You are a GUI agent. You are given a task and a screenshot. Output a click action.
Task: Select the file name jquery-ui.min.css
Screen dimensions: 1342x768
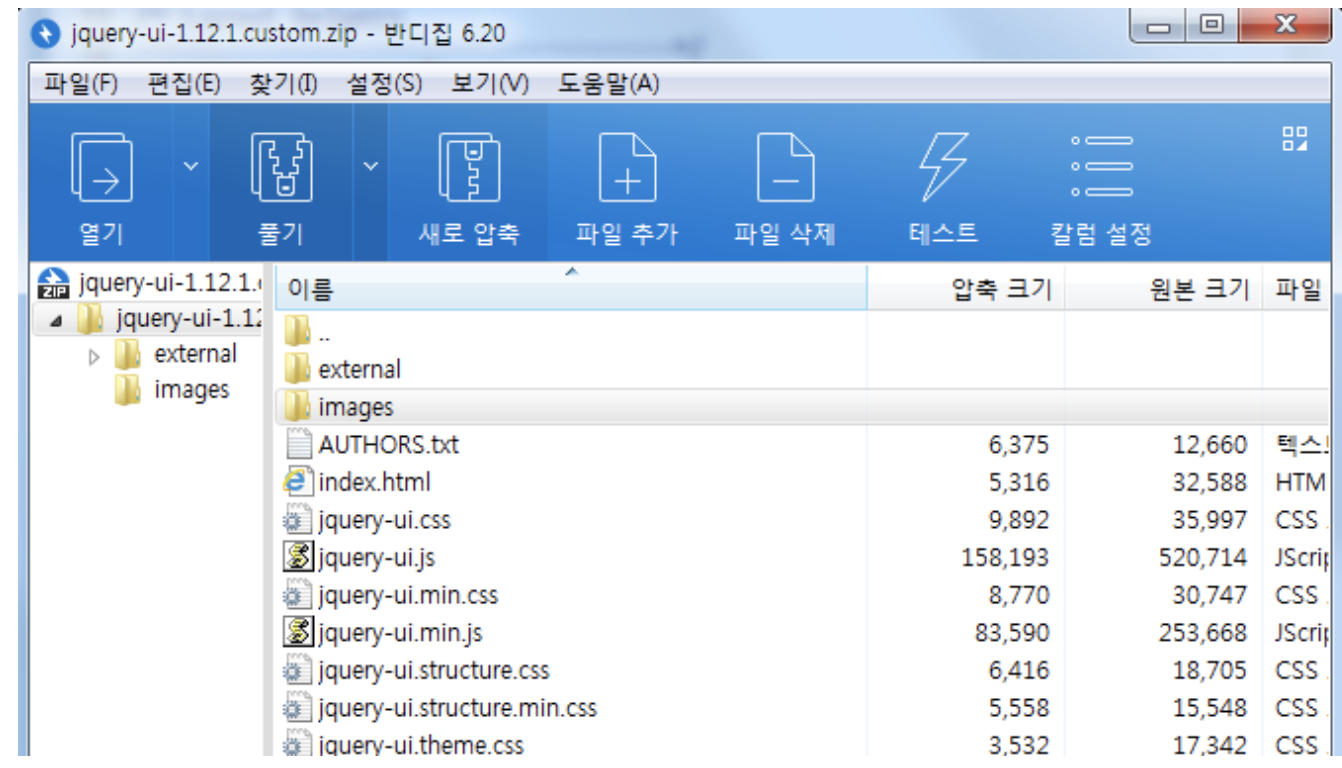click(408, 596)
